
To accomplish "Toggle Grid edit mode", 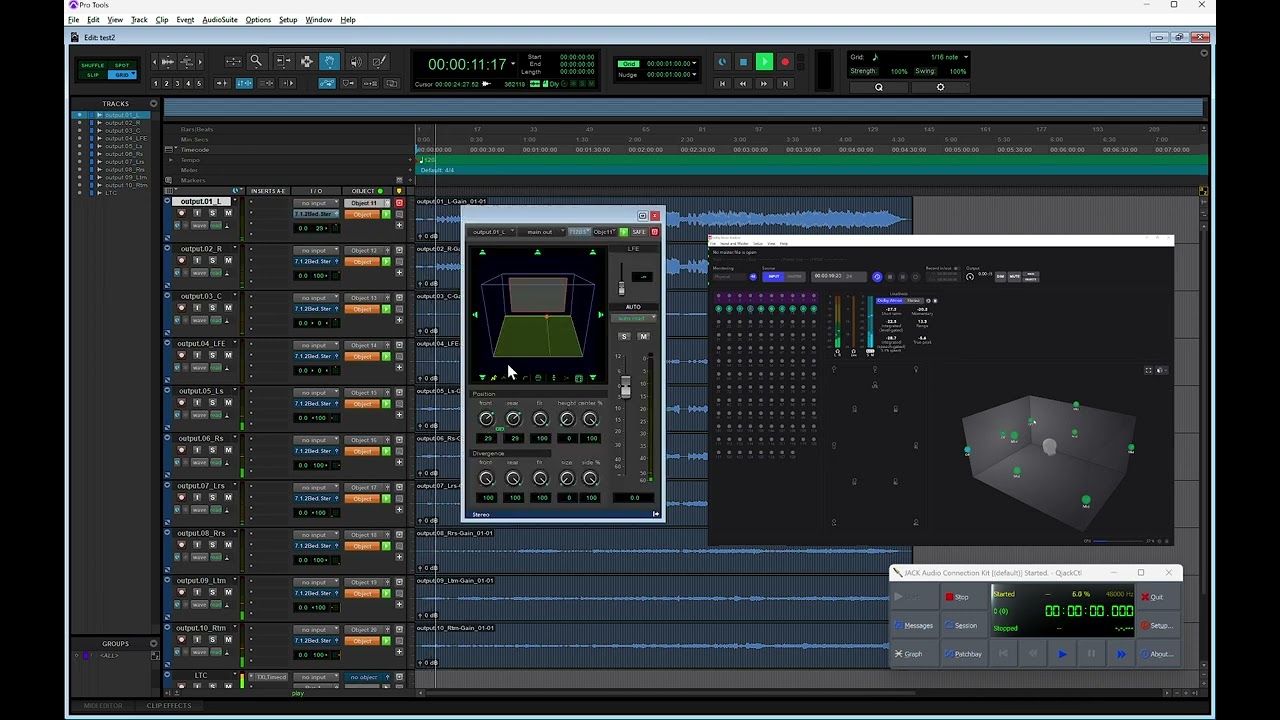I will pyautogui.click(x=122, y=75).
